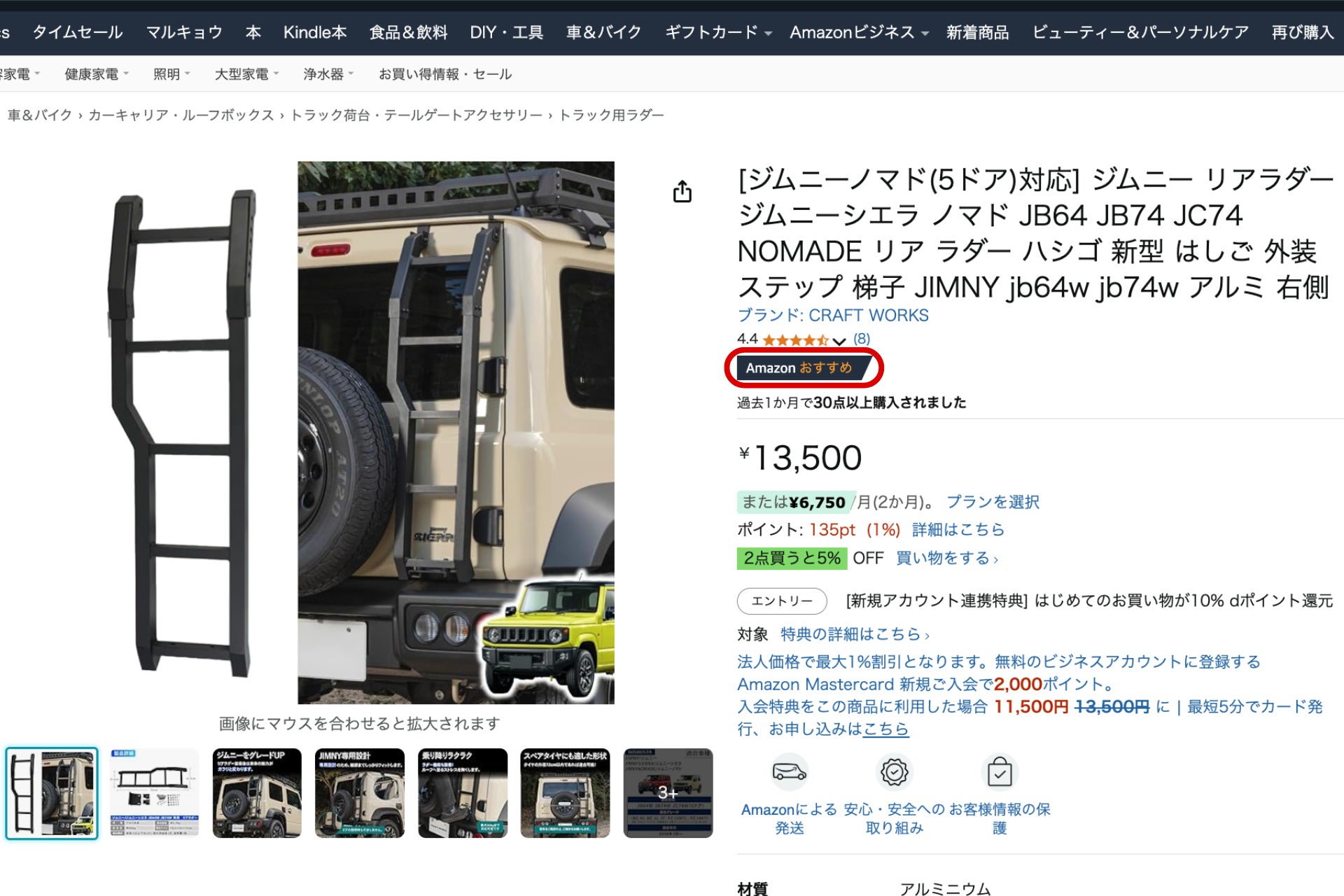Select the first ladder thumbnail image

(x=52, y=793)
